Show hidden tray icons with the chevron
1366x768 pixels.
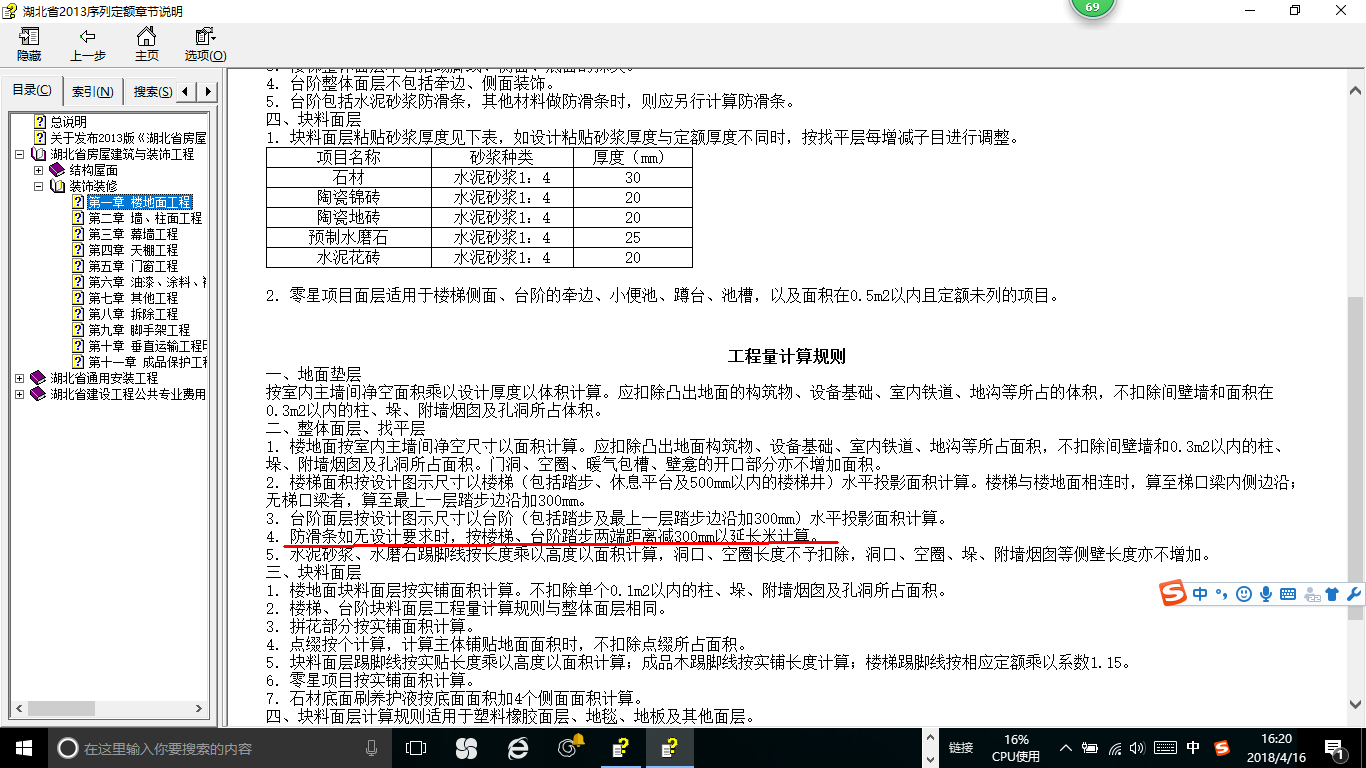pos(1068,748)
